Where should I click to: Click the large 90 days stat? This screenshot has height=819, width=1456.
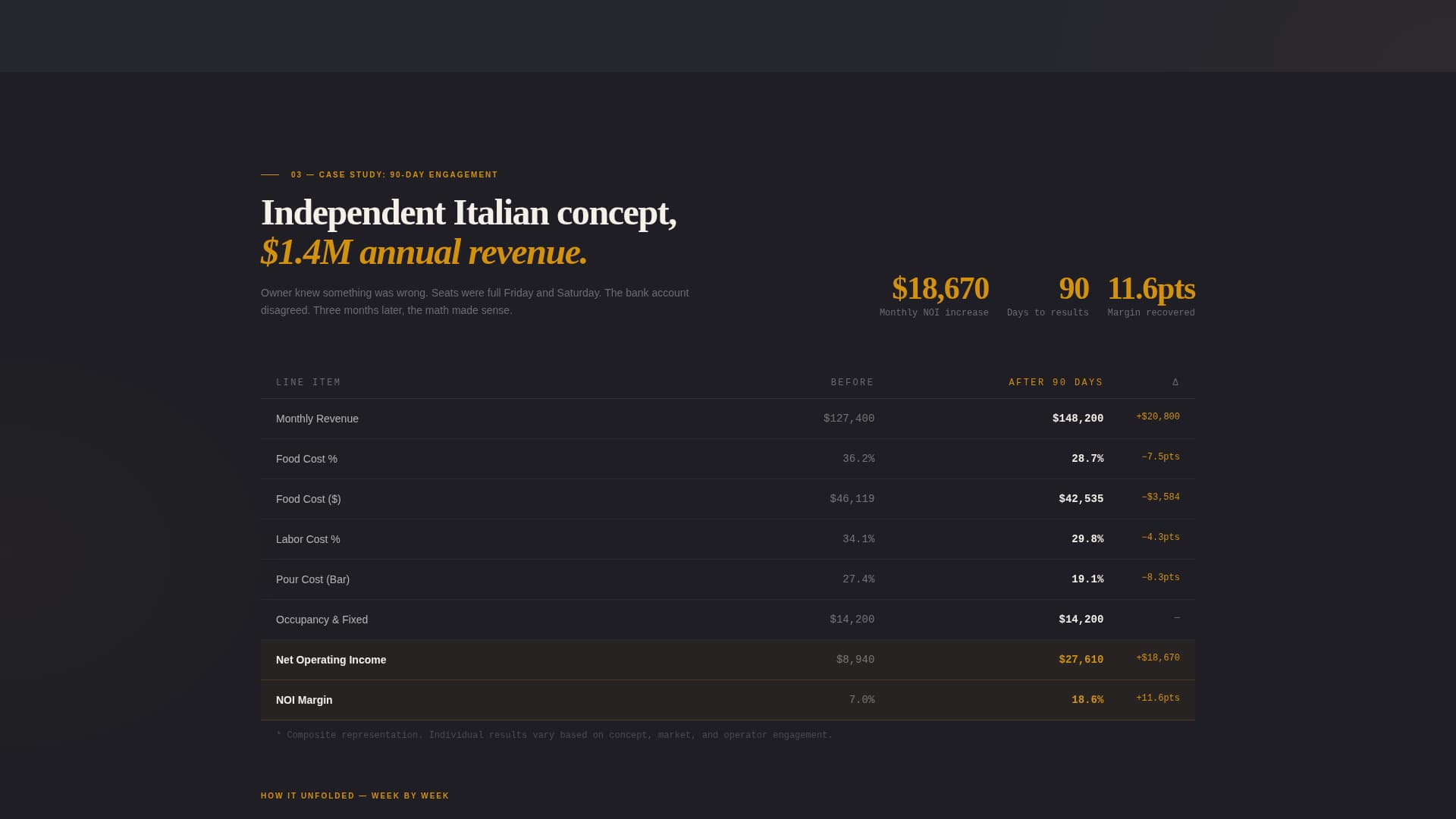pyautogui.click(x=1074, y=289)
